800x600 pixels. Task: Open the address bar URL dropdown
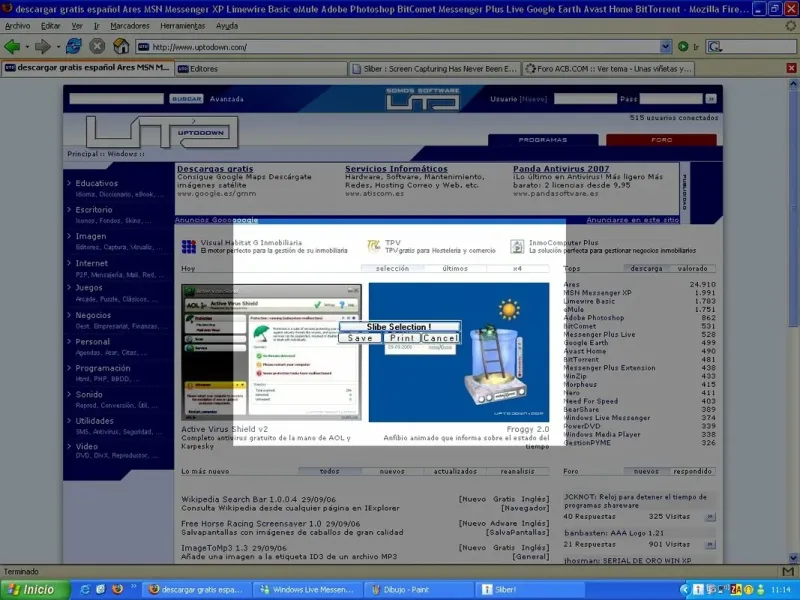[665, 47]
